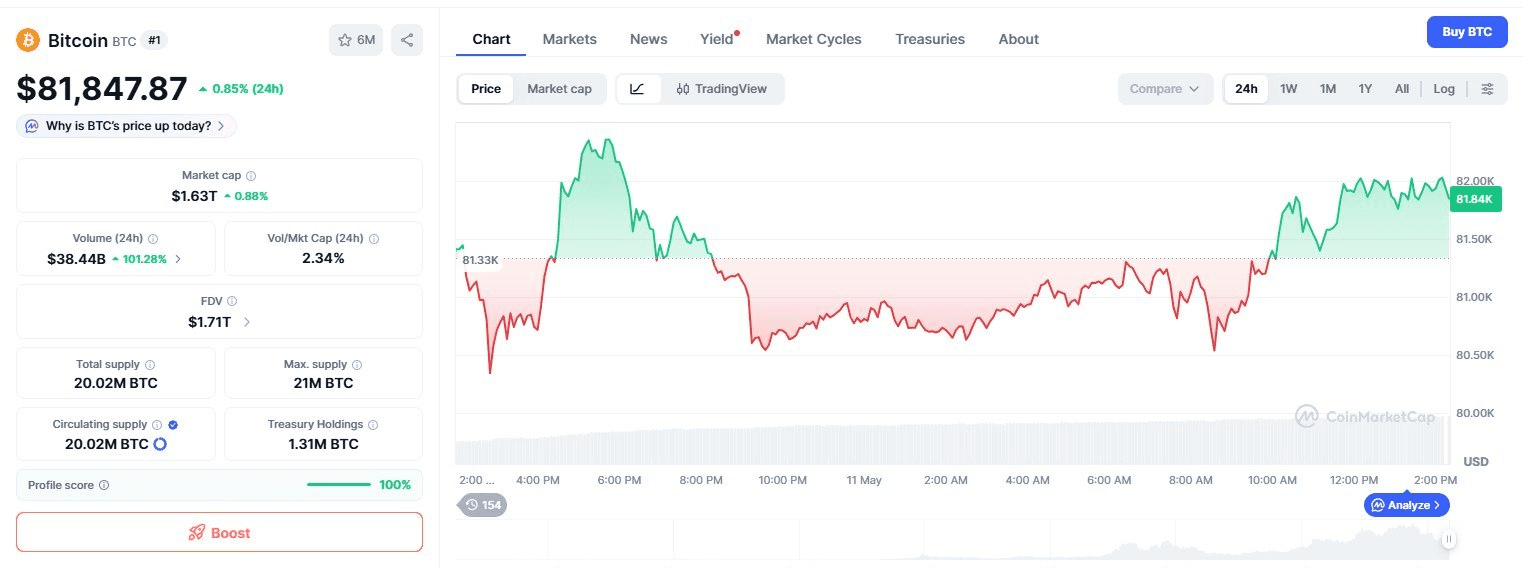Open info icon next to Vol/Mkt Cap (24h)
This screenshot has width=1523, height=568.
[x=374, y=239]
